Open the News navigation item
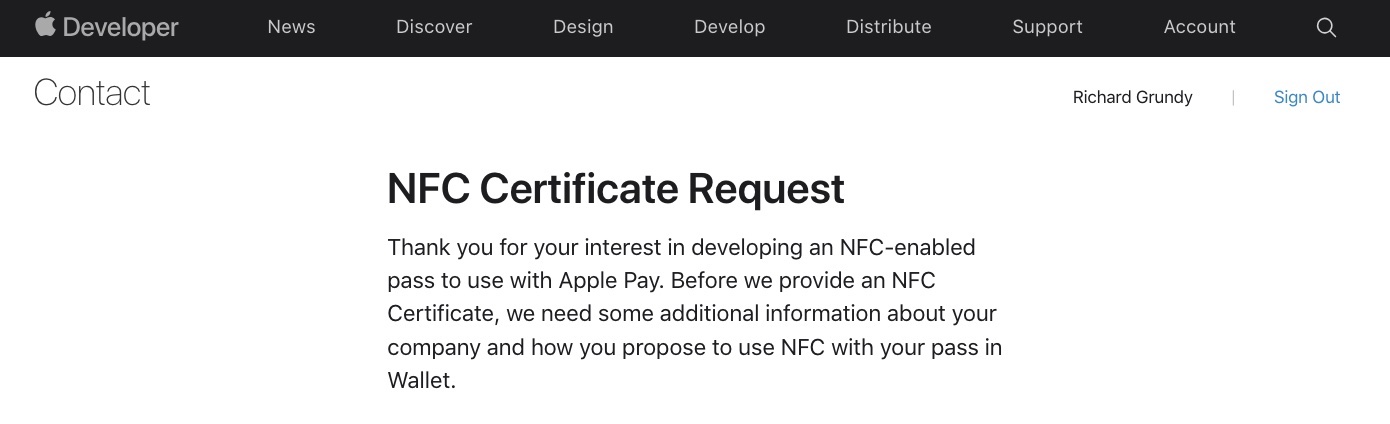Image resolution: width=1390 pixels, height=424 pixels. (x=291, y=28)
